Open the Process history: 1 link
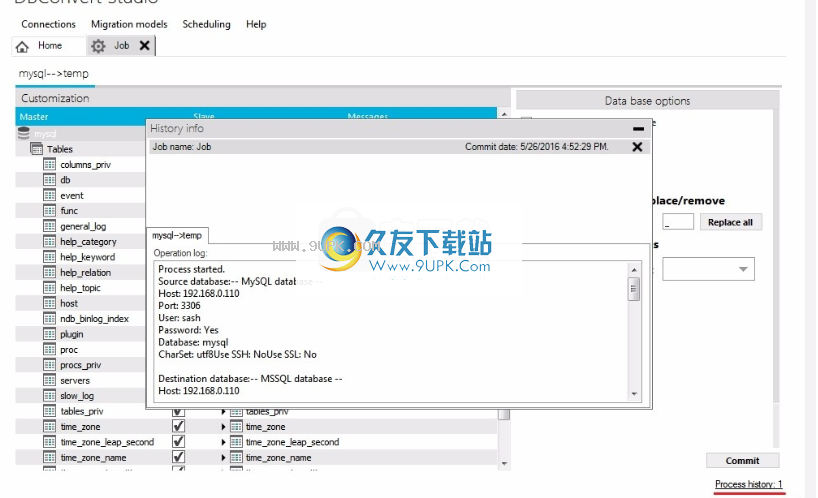This screenshot has width=818, height=498. click(749, 484)
